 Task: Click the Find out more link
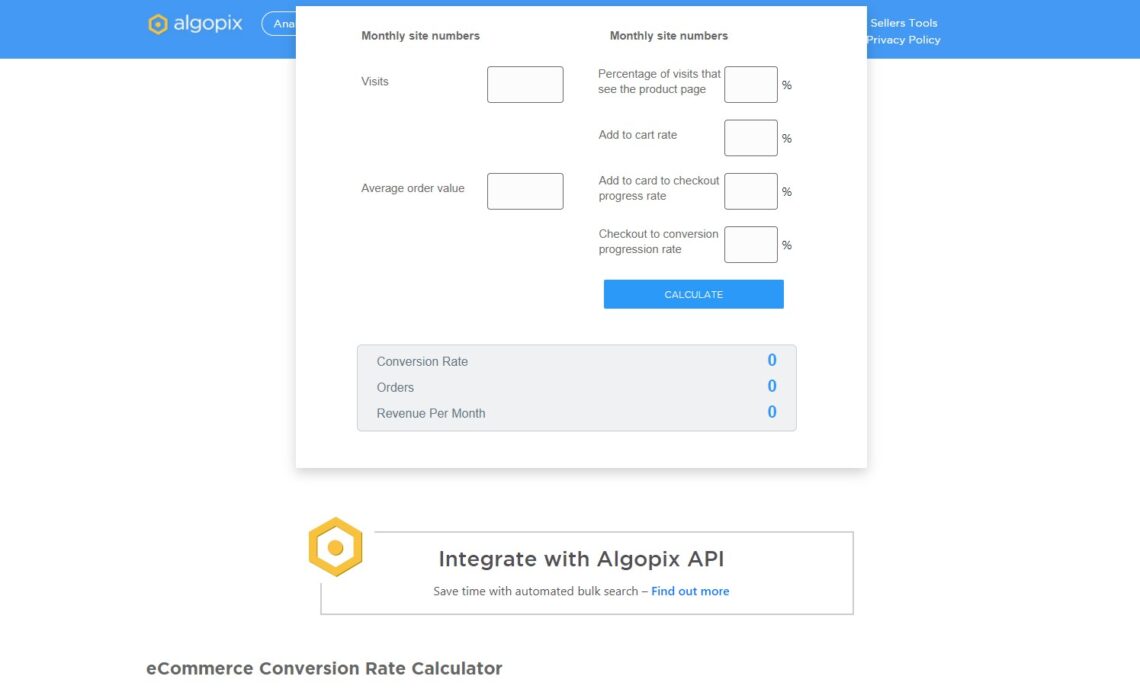tap(689, 591)
